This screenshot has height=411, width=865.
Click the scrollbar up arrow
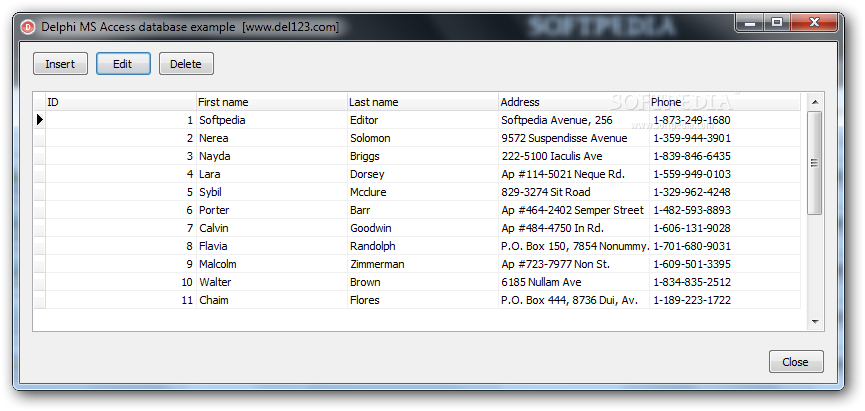click(814, 102)
